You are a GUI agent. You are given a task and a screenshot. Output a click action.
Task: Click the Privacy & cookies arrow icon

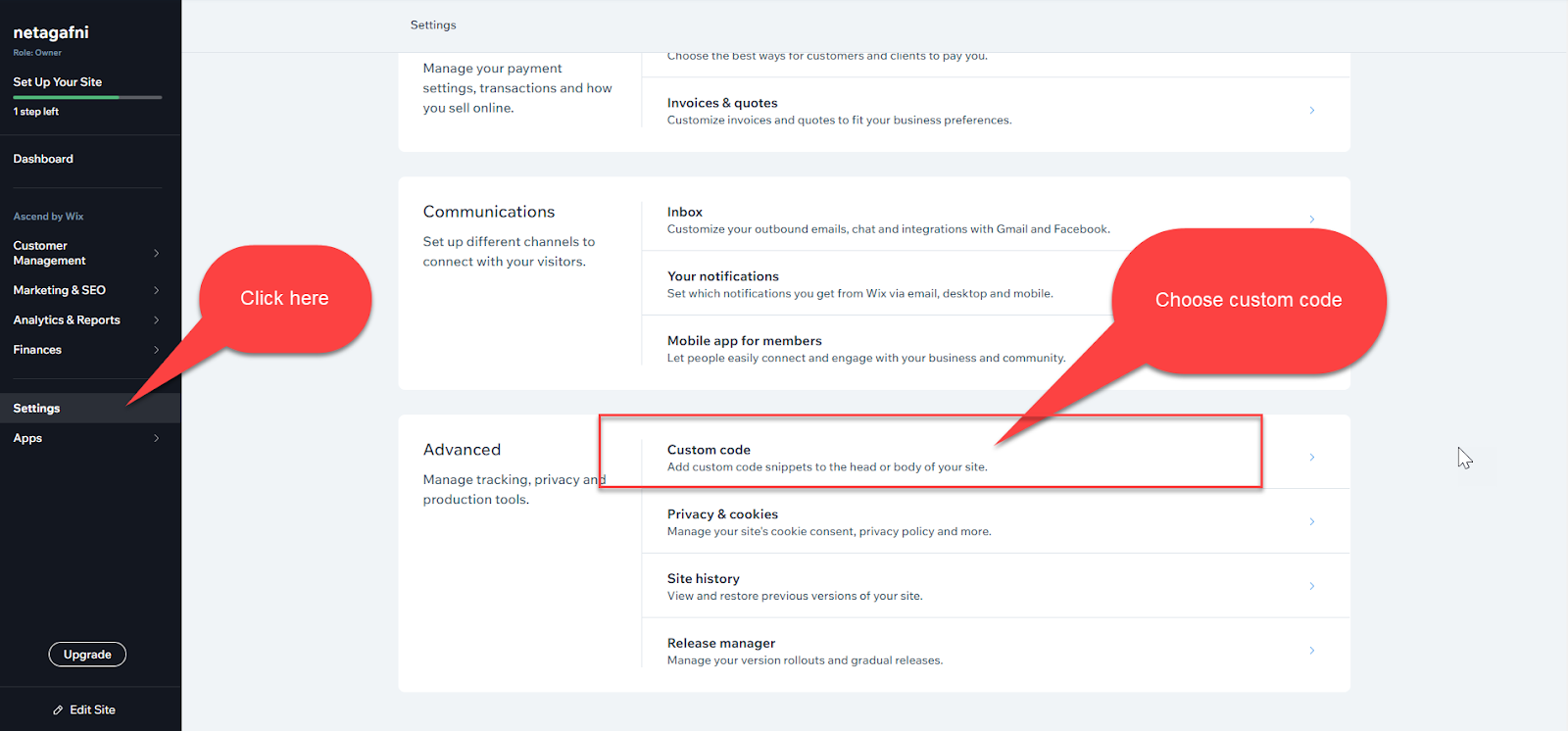point(1311,520)
